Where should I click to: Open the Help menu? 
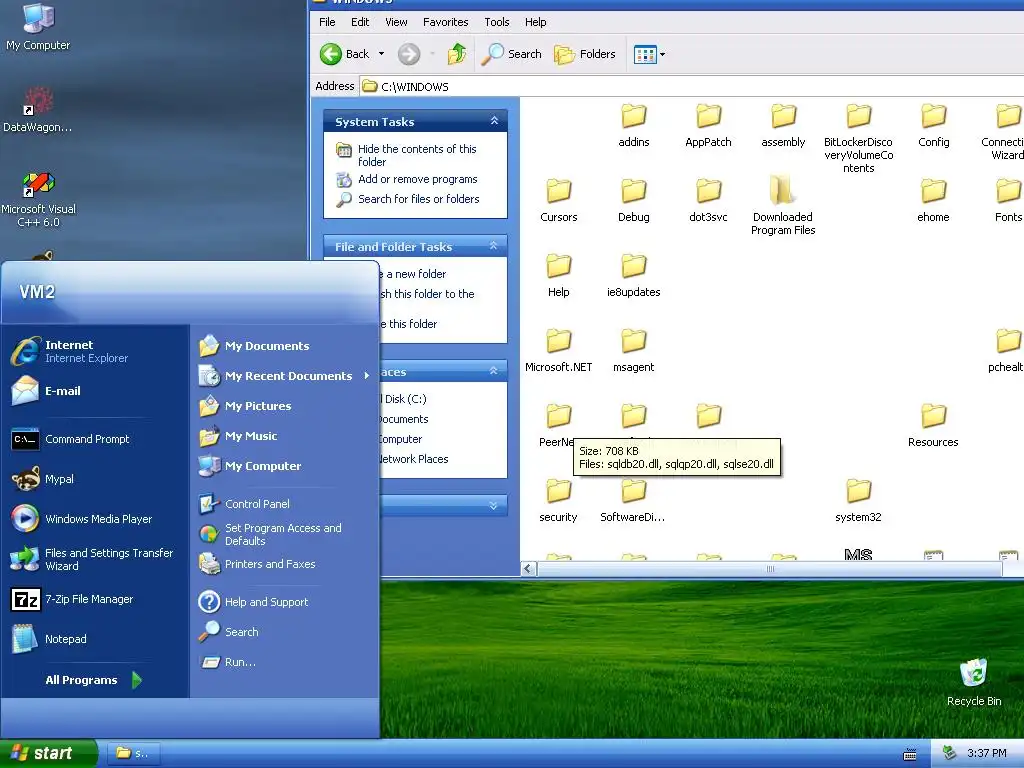tap(536, 22)
